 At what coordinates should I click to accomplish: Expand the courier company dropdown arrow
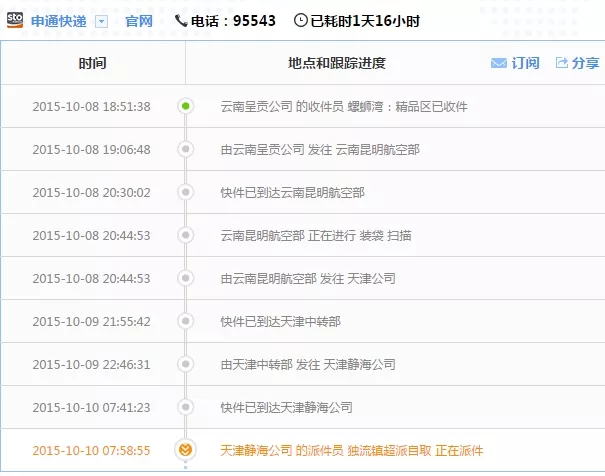pos(101,22)
